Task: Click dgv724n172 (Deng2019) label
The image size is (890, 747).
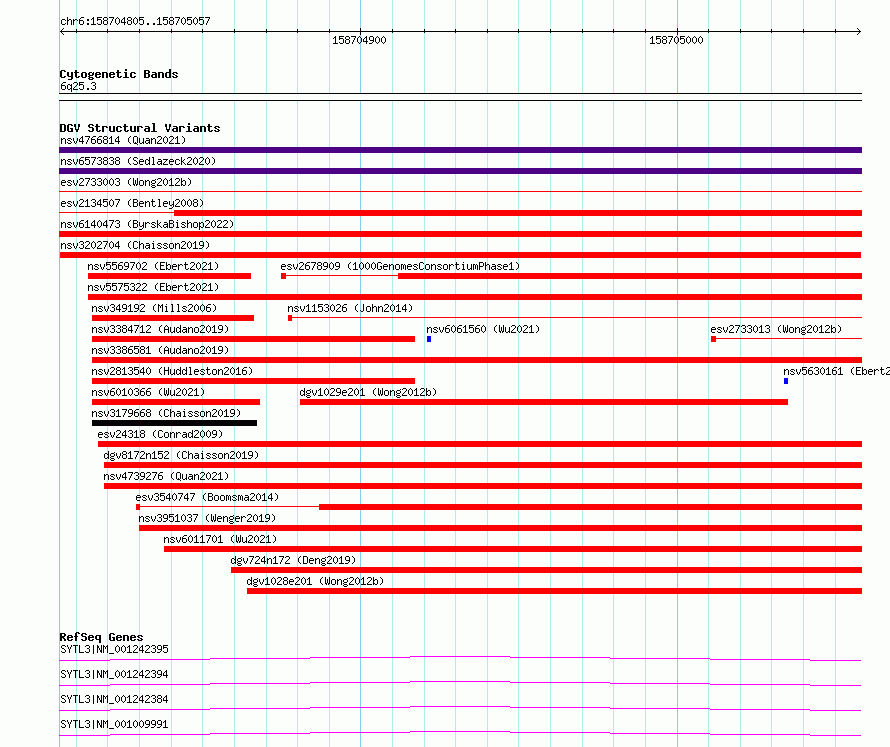Action: (293, 560)
